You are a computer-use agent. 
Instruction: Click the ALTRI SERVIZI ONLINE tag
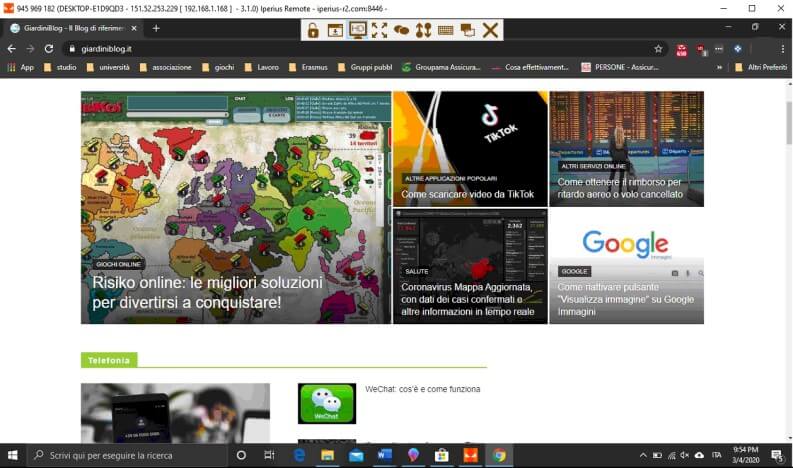[x=593, y=166]
